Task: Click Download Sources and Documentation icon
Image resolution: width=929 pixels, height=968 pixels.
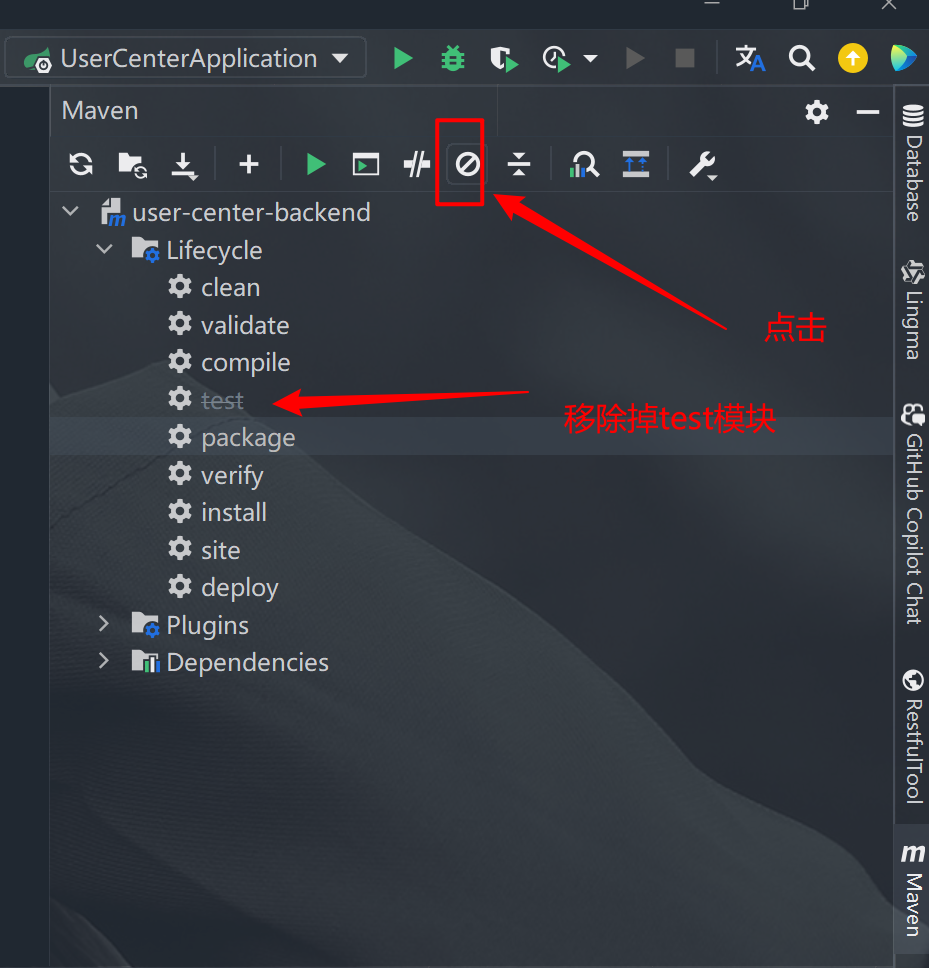Action: coord(184,165)
